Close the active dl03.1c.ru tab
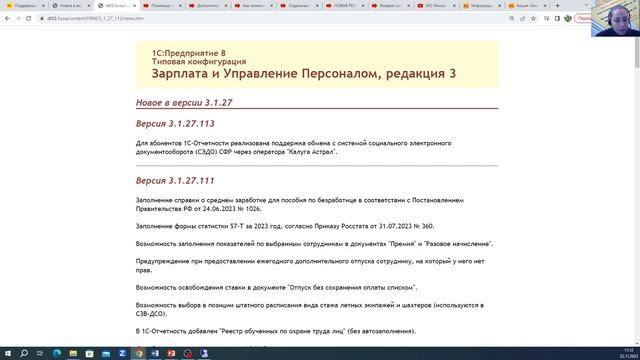640x360 pixels. click(x=134, y=6)
